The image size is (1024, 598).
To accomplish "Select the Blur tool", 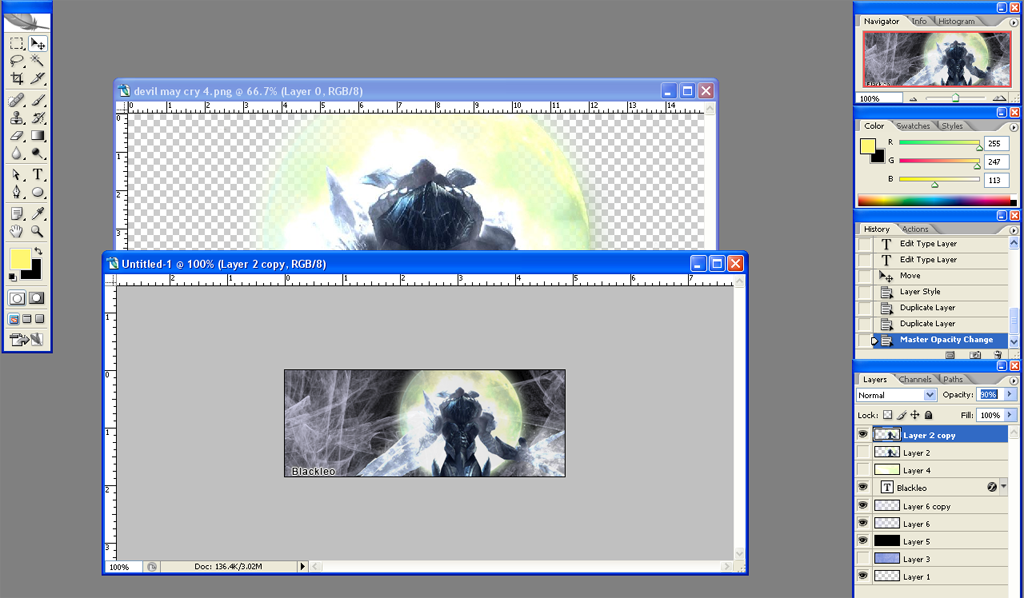I will tap(17, 153).
